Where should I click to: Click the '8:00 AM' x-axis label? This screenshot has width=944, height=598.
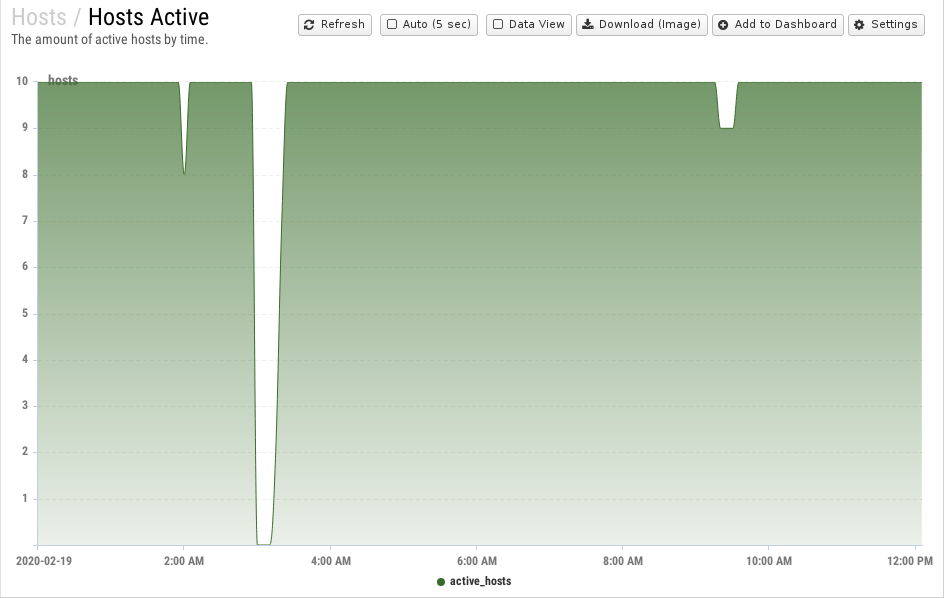(x=623, y=561)
